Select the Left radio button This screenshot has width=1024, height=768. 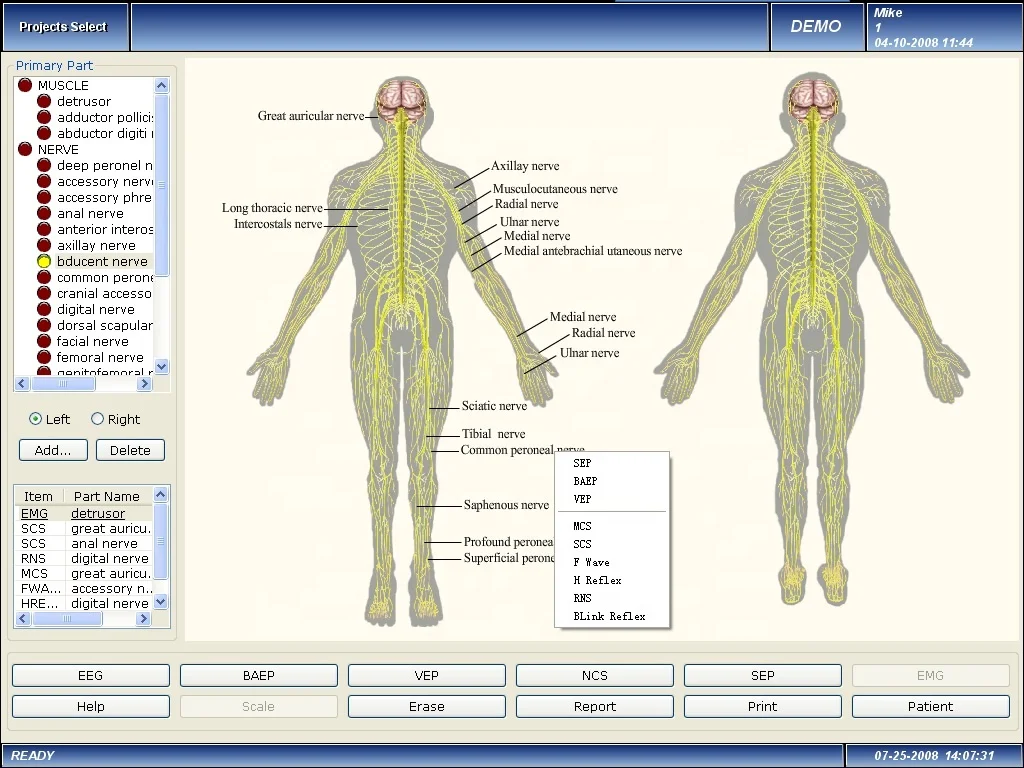coord(36,419)
